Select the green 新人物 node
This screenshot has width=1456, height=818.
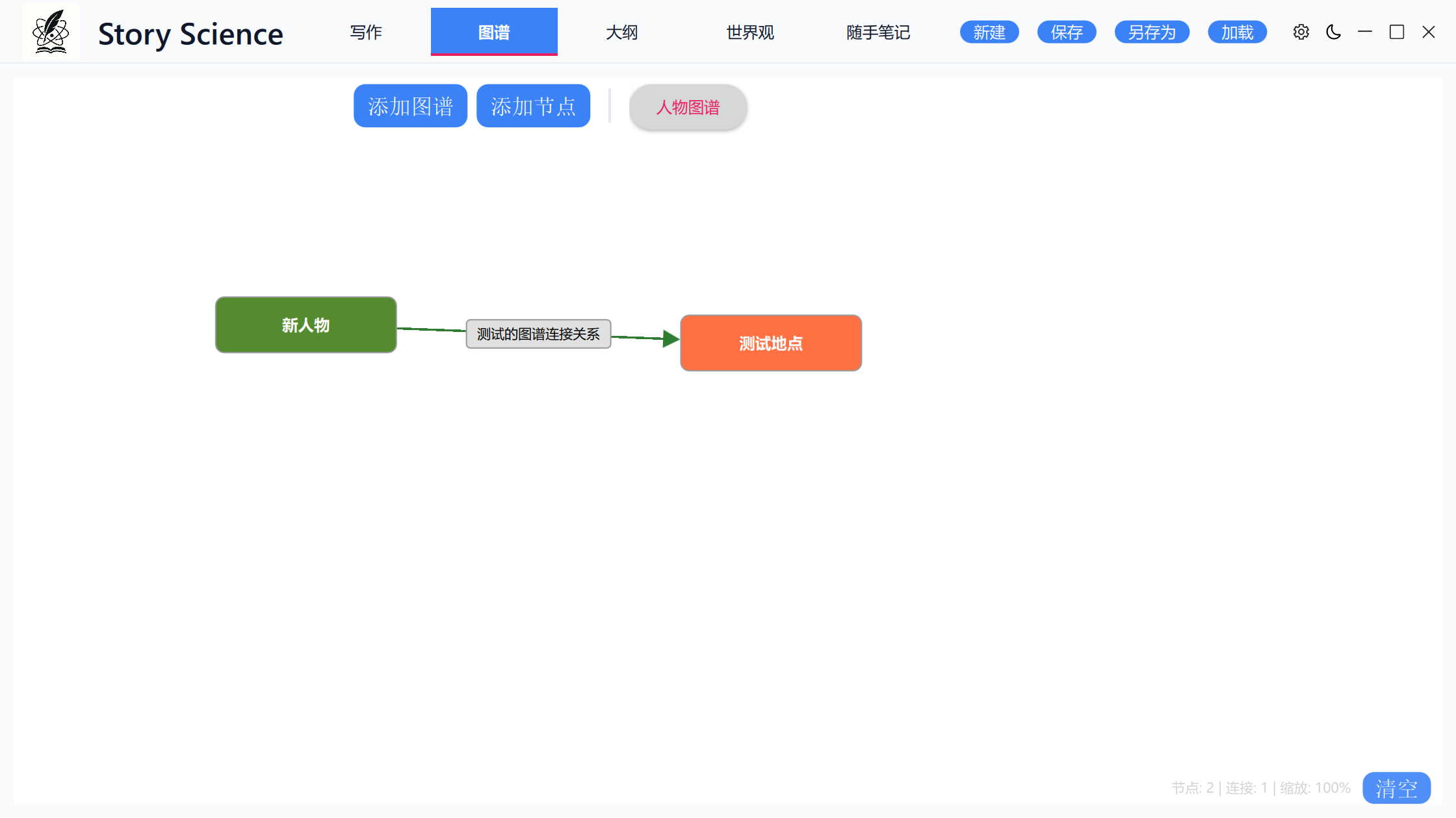point(305,325)
